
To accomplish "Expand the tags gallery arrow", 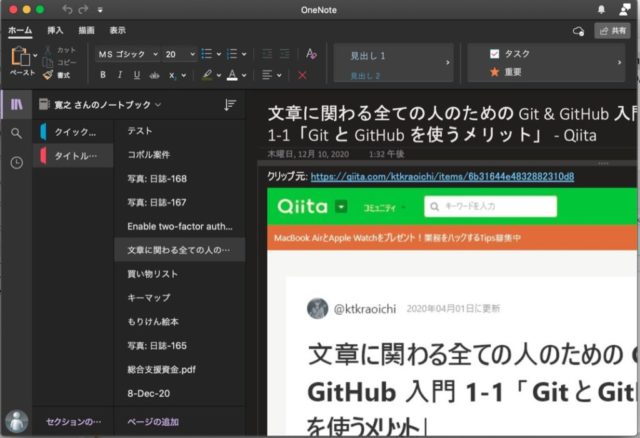I will click(x=619, y=62).
